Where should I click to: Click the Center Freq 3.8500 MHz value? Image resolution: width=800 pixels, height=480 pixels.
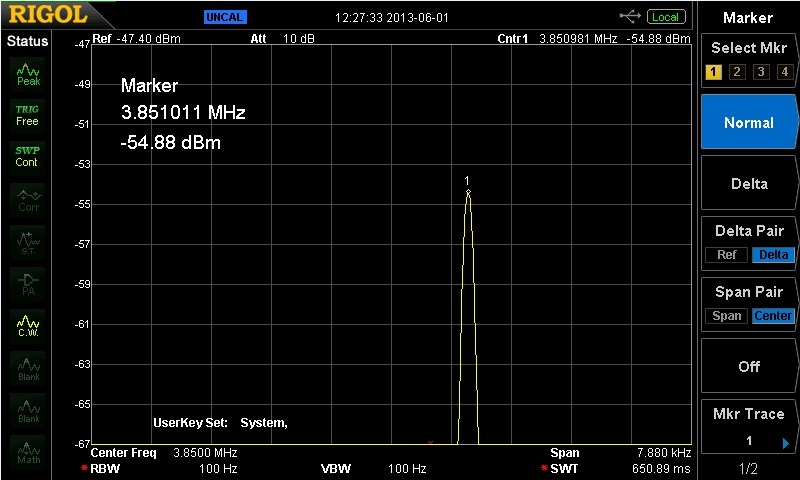pos(205,453)
